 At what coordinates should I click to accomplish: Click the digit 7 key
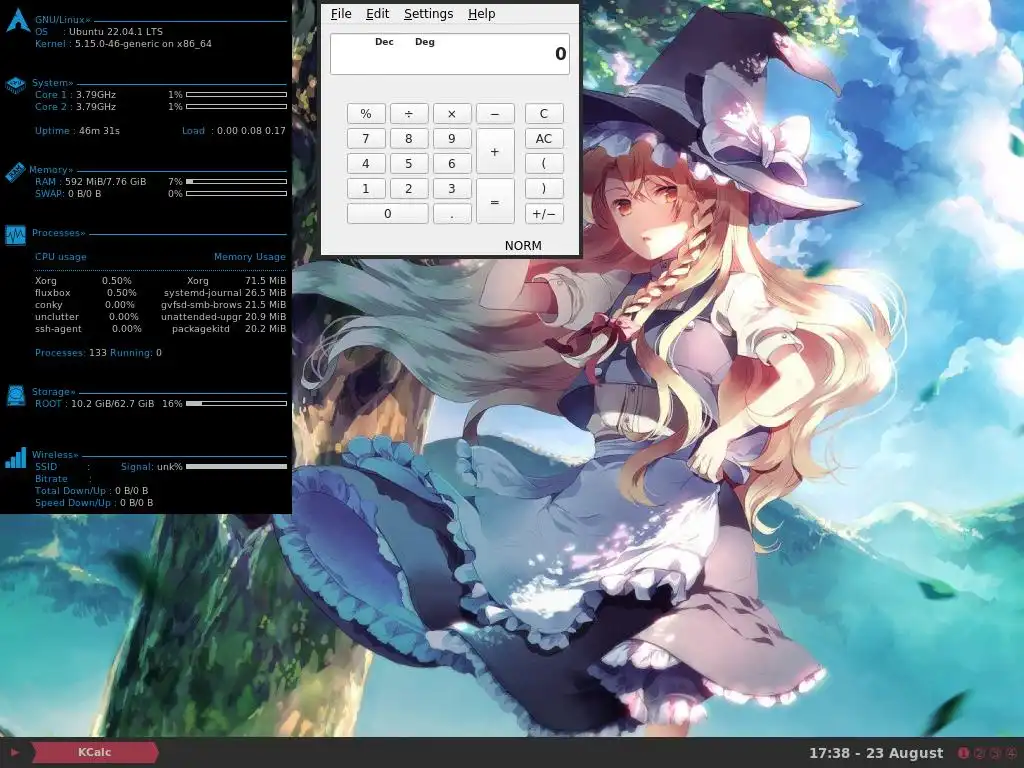(366, 138)
